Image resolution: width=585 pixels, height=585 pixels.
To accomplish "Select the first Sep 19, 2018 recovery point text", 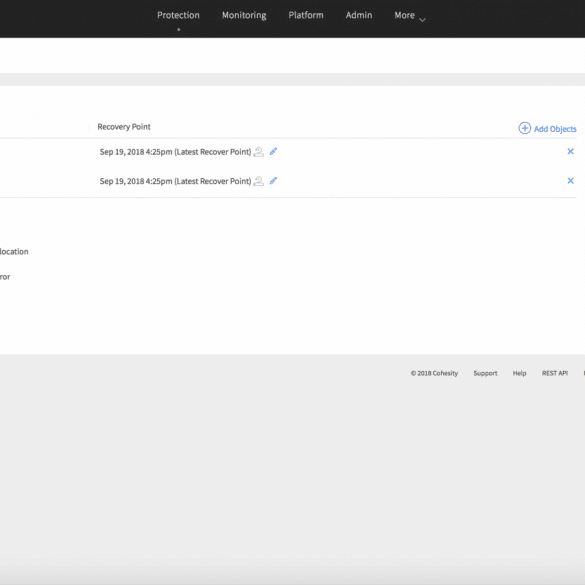I will point(175,152).
